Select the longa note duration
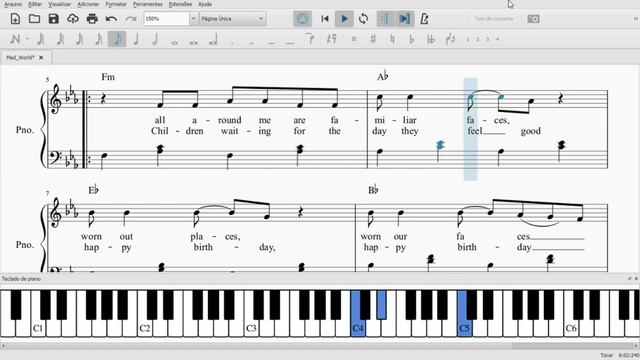The image size is (640, 360). click(x=213, y=40)
